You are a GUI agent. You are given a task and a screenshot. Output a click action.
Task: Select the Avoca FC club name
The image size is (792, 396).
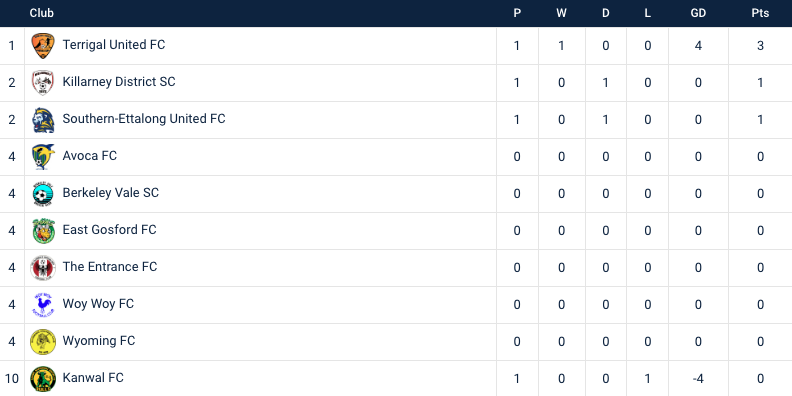click(89, 156)
